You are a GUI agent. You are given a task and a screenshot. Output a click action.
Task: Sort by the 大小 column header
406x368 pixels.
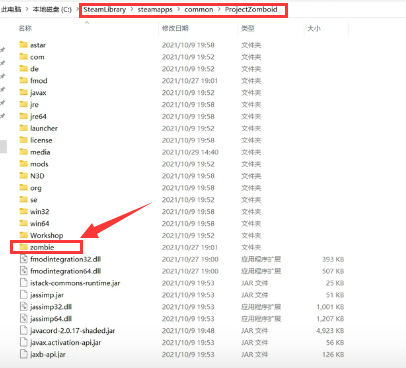click(x=314, y=28)
